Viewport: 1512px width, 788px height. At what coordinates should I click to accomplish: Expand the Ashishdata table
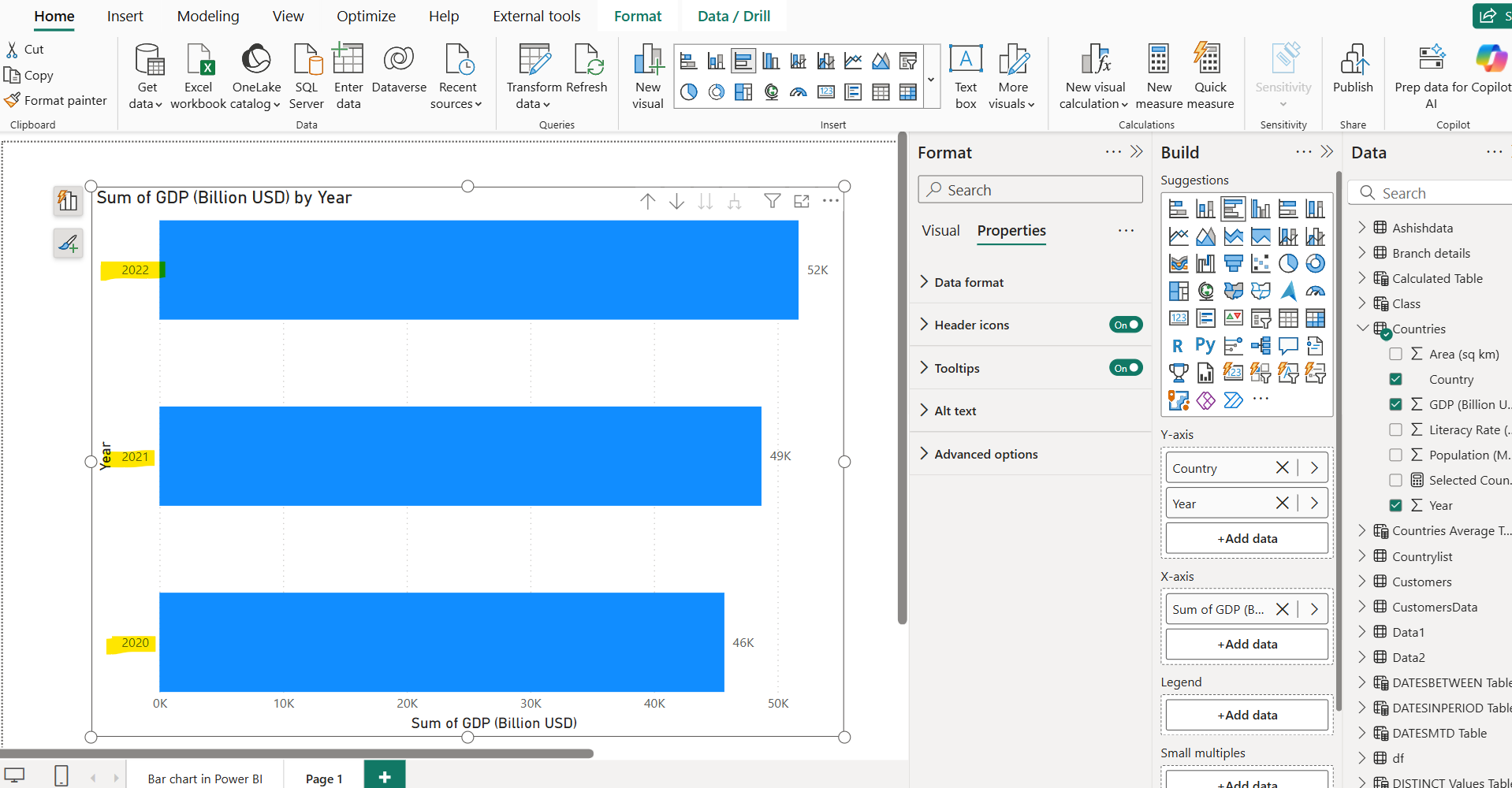[x=1362, y=228]
